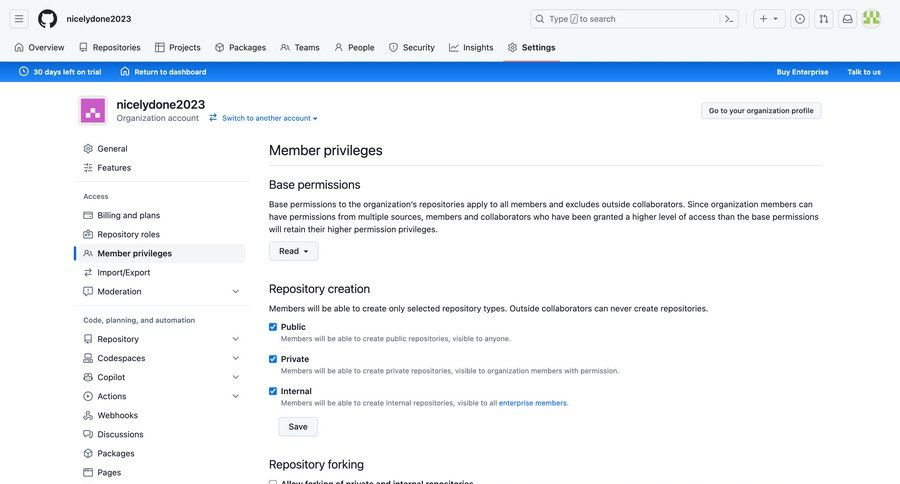Click the search magnifier icon
900x484 pixels.
click(x=540, y=19)
